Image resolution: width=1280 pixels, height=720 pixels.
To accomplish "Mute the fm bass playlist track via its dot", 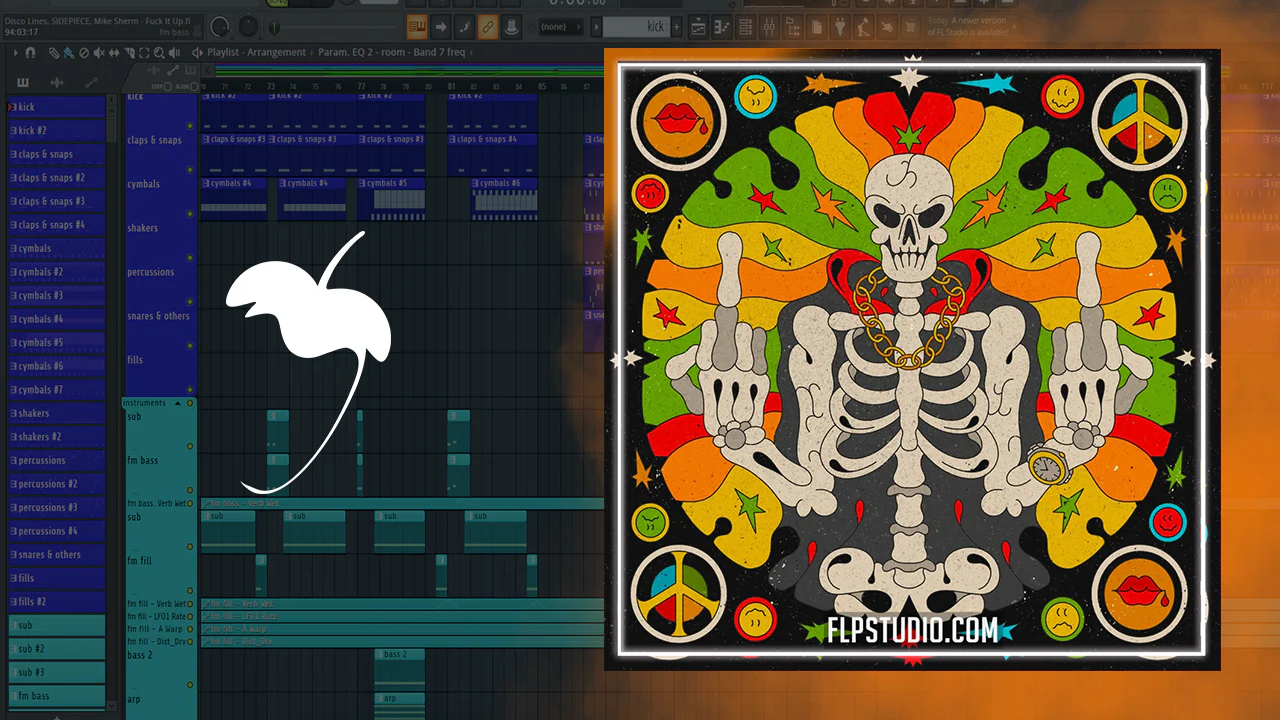I will pos(190,491).
